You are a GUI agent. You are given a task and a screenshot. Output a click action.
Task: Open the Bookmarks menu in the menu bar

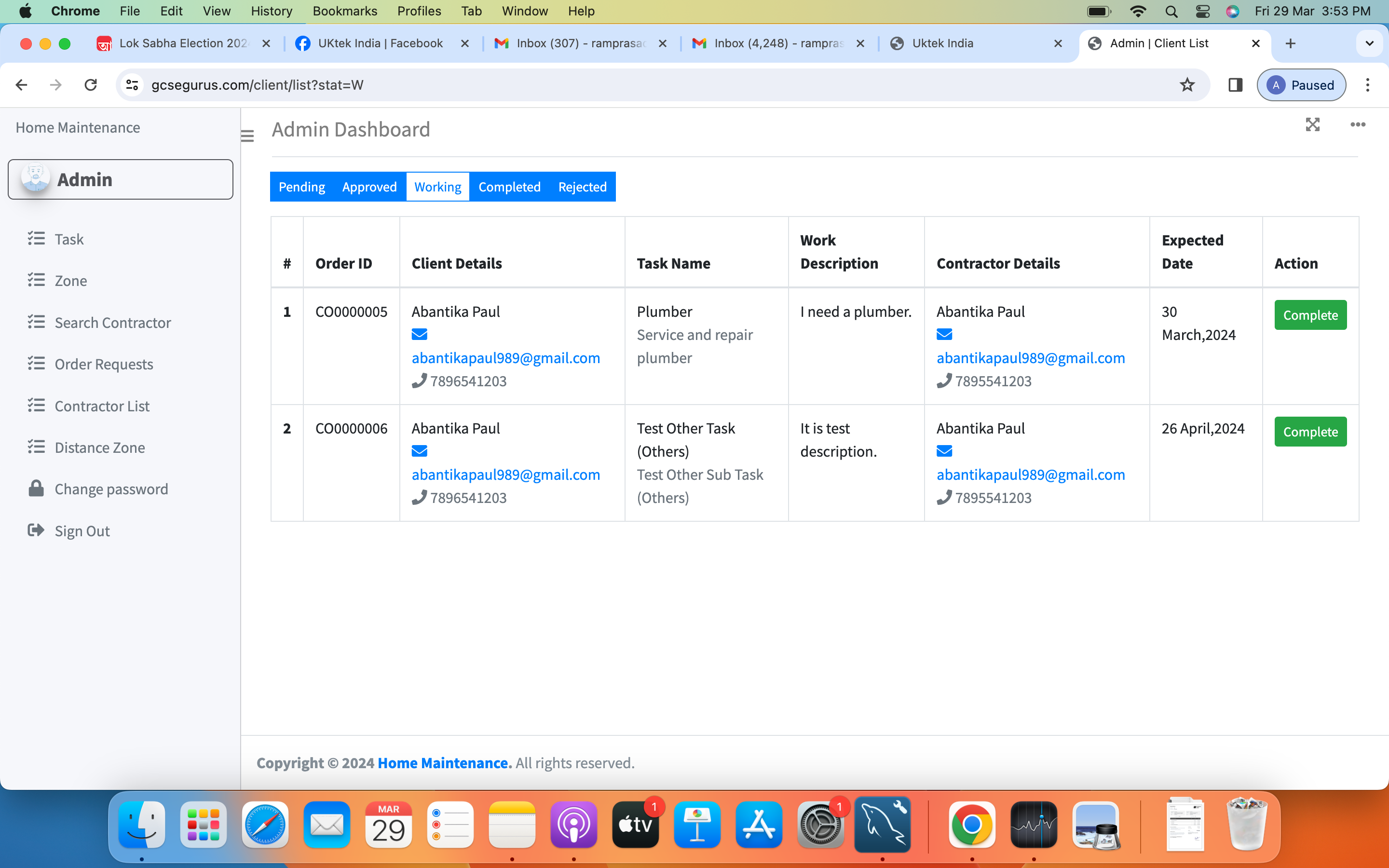point(344,11)
